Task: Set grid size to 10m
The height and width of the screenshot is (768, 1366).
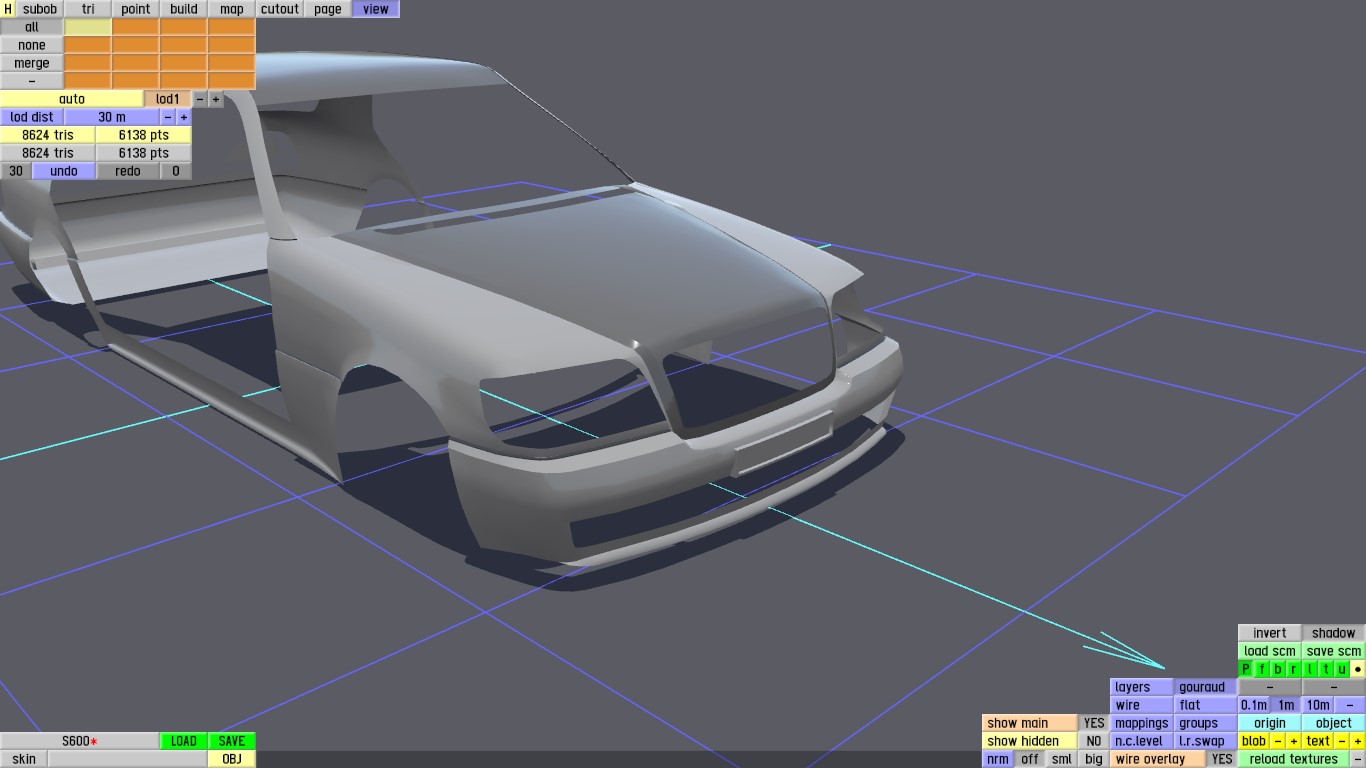Action: tap(1318, 705)
